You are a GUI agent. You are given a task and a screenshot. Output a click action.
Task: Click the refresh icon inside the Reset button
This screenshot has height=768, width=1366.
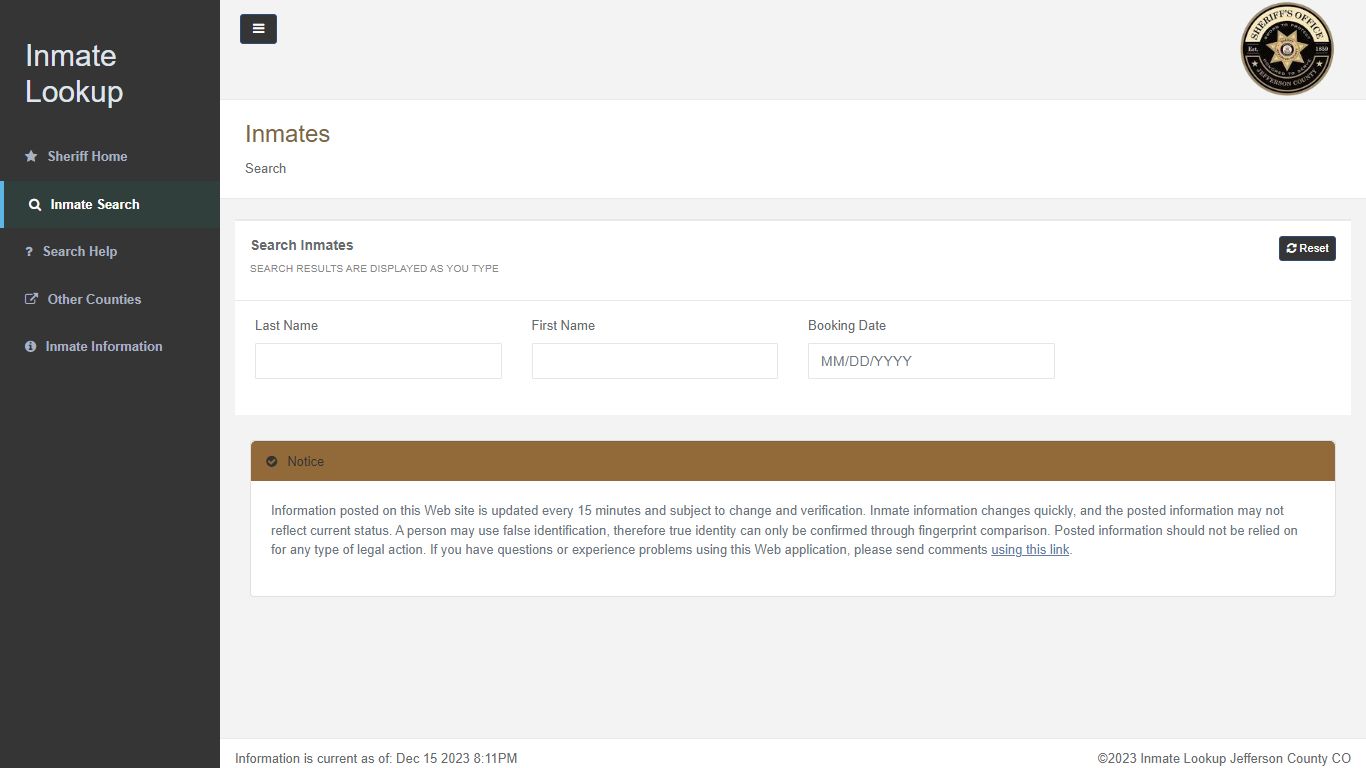click(1293, 248)
